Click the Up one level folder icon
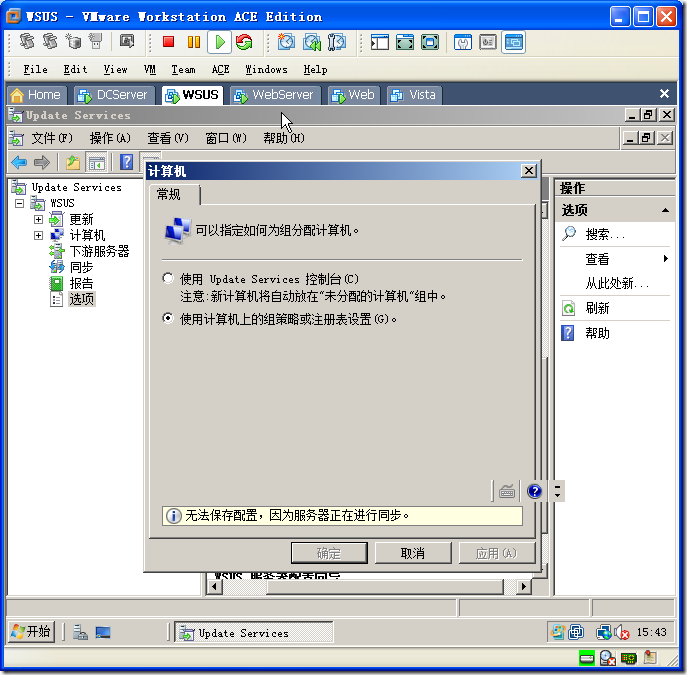Viewport: 687px width, 675px height. pyautogui.click(x=73, y=163)
